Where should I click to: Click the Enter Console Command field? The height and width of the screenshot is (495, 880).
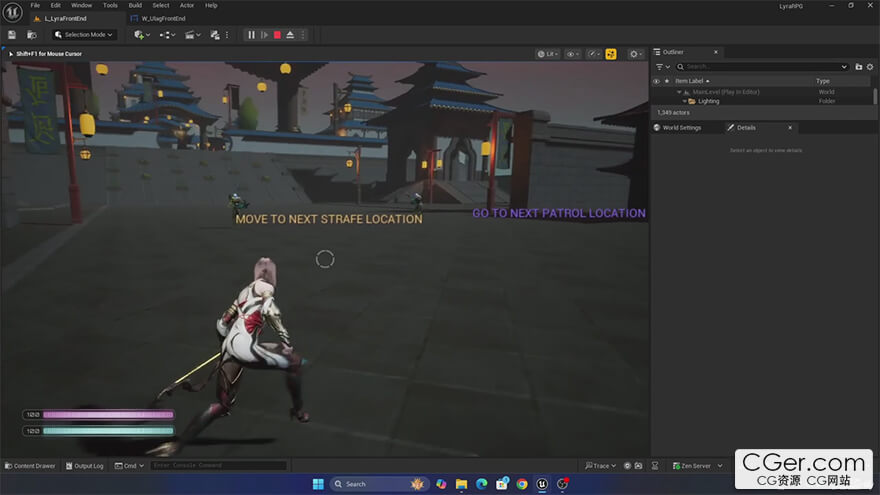[x=218, y=466]
